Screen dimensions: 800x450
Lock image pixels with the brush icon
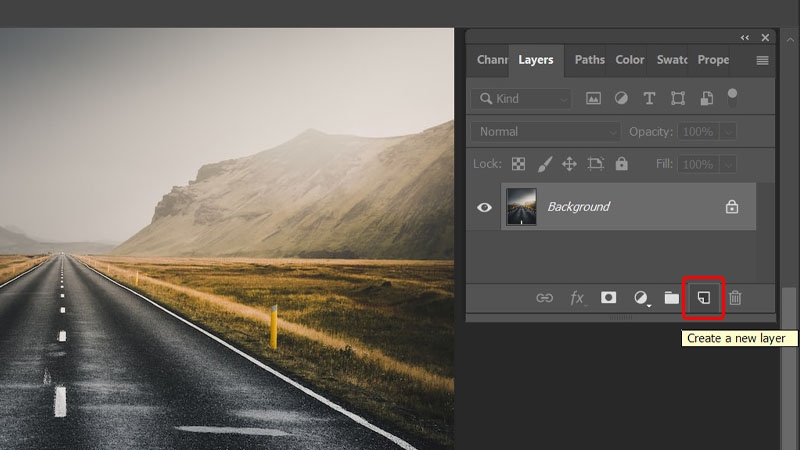[x=544, y=164]
